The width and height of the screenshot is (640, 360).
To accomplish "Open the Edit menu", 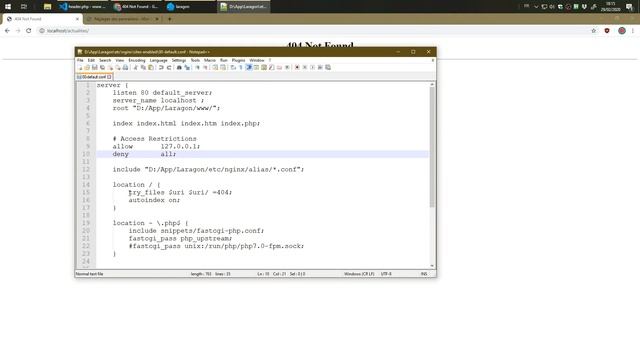I will point(91,60).
